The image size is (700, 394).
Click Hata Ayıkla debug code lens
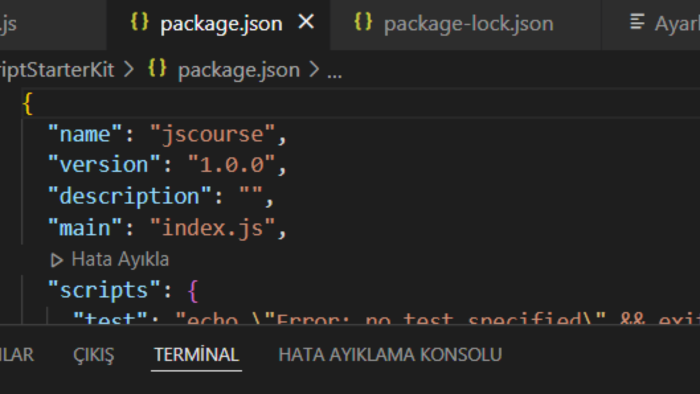coord(120,259)
